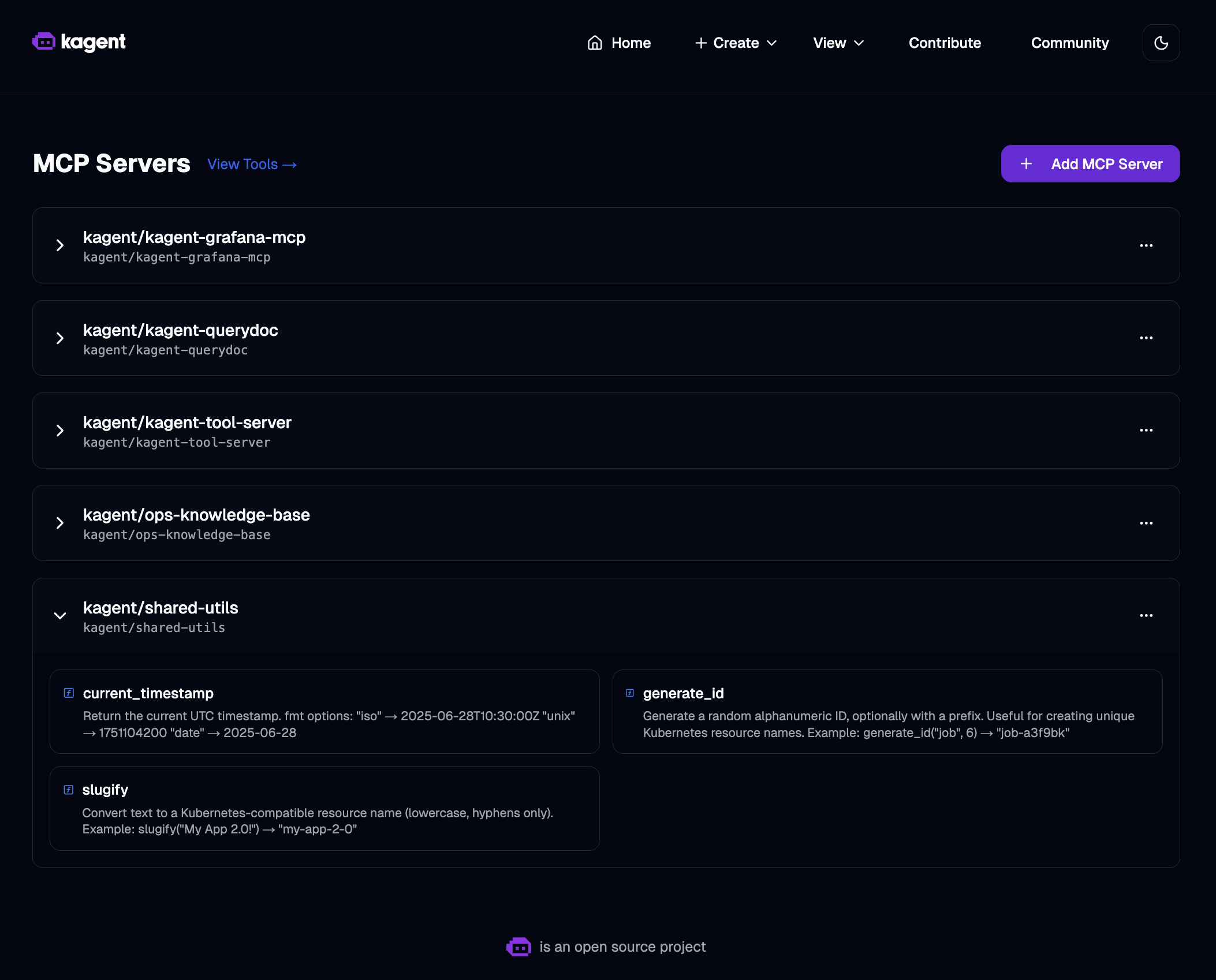Click the MCP Servers heading
The image size is (1216, 980).
(111, 163)
